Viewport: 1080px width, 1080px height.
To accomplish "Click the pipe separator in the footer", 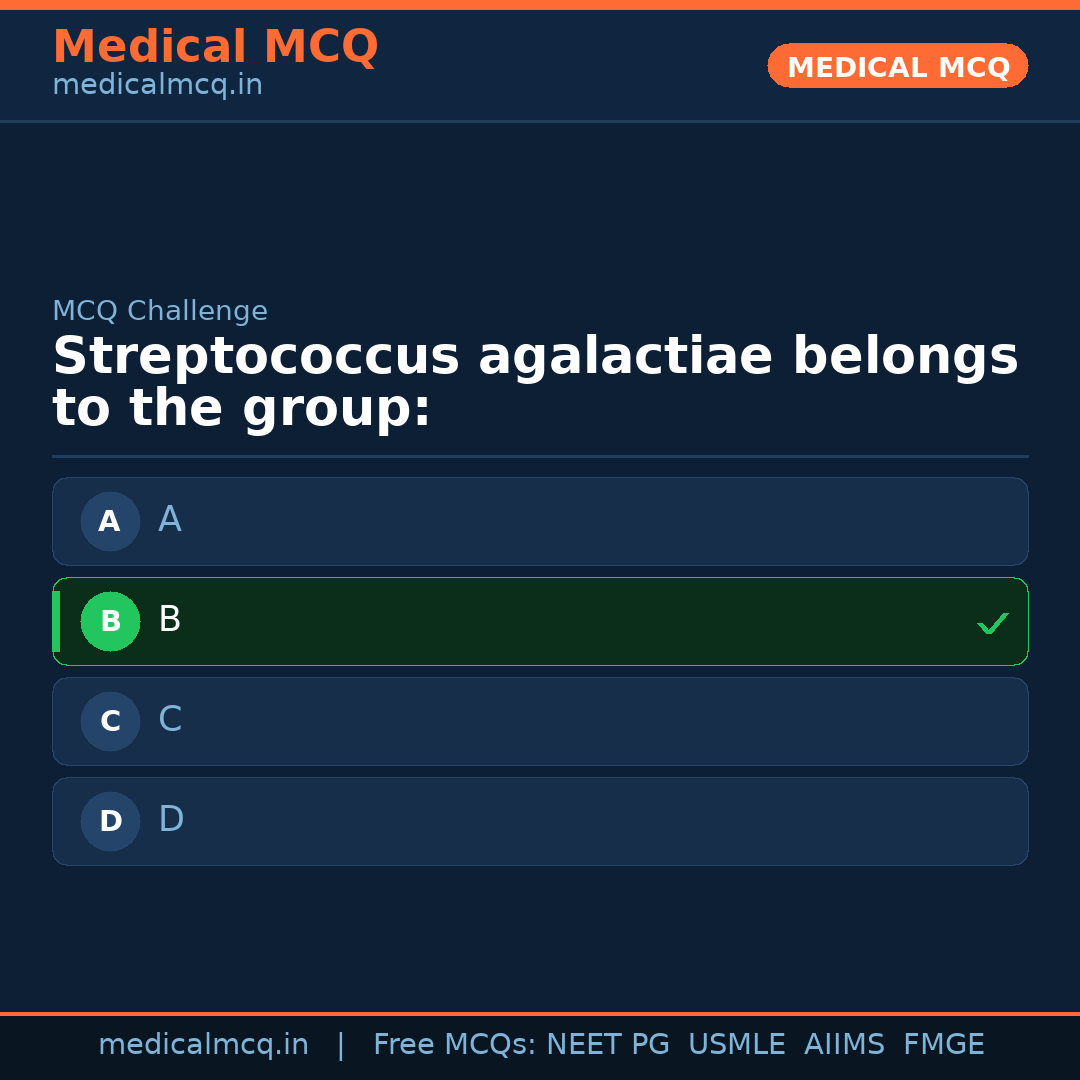I will [x=341, y=1044].
